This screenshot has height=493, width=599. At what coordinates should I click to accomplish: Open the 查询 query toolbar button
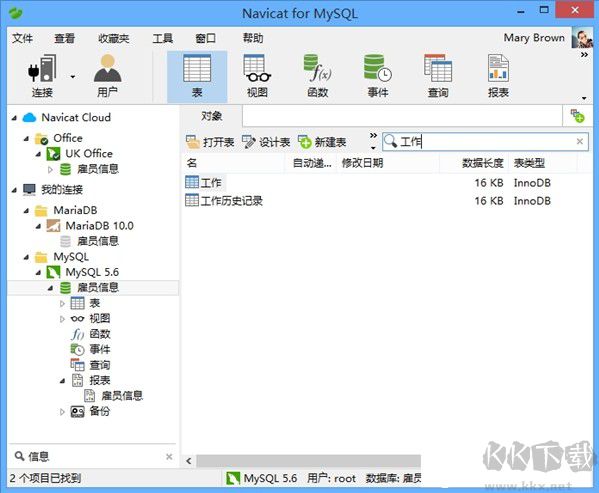[x=438, y=76]
